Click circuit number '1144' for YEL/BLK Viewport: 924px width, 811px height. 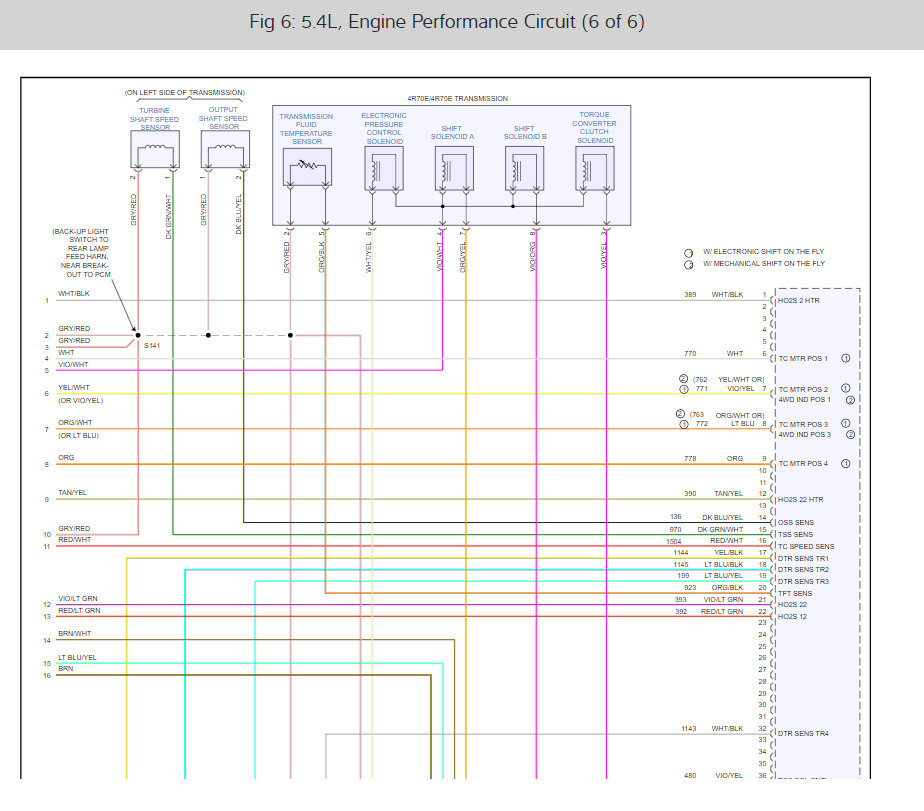[x=681, y=553]
